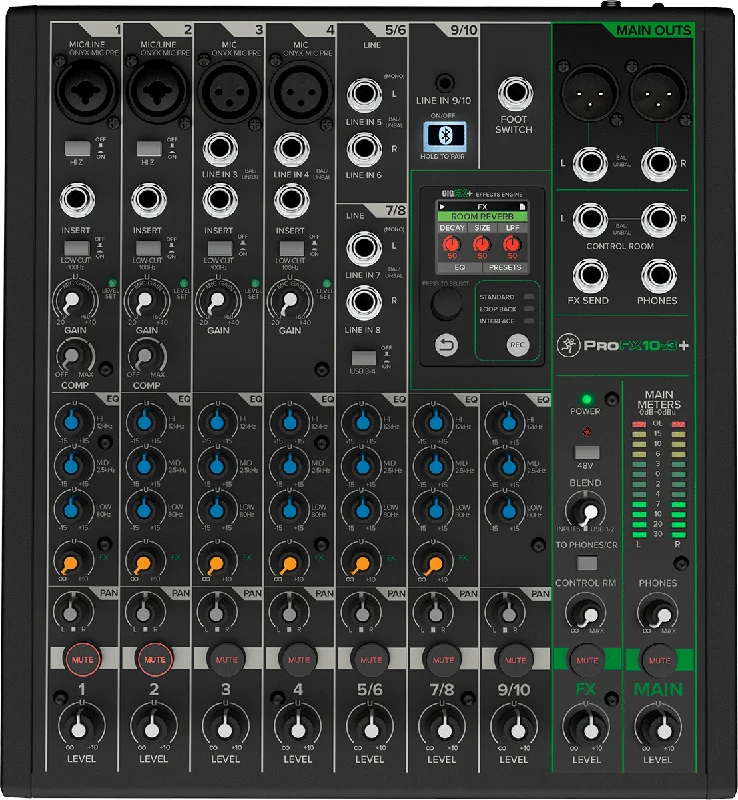Adjust channel 1 pan knob
Image resolution: width=738 pixels, height=800 pixels.
pyautogui.click(x=72, y=612)
